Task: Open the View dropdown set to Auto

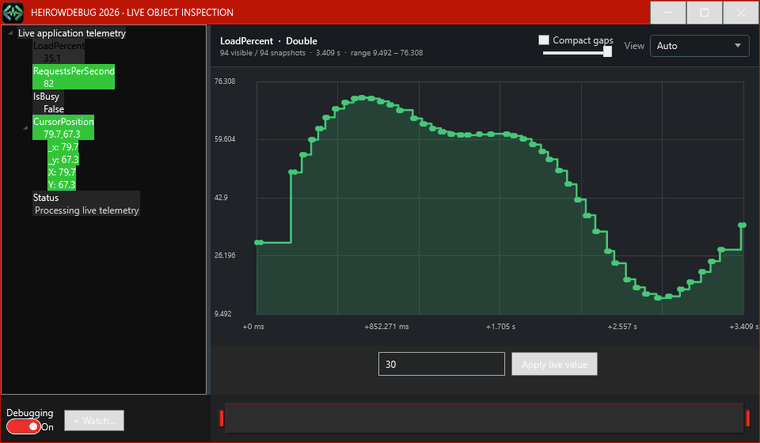Action: pos(699,46)
